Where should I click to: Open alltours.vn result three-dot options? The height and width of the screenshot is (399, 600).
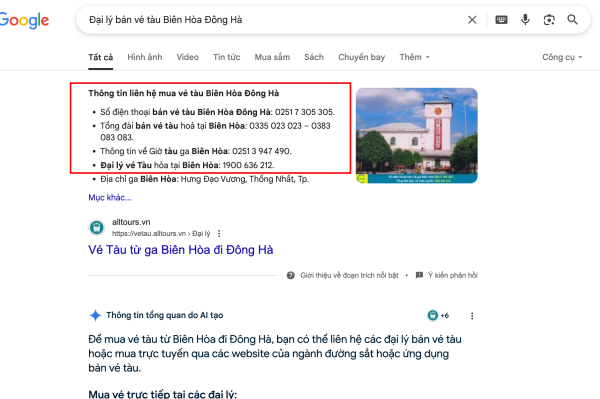219,233
